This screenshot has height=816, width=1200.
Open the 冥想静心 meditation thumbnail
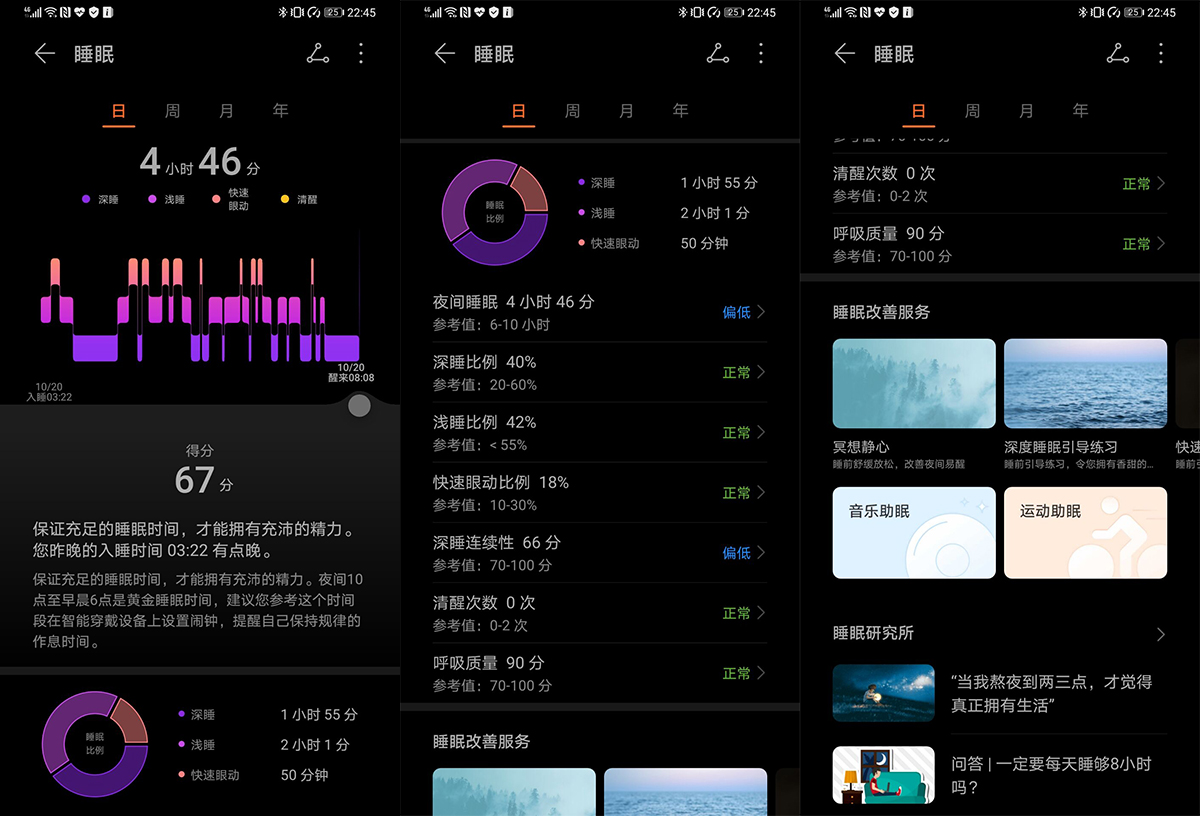coord(913,382)
